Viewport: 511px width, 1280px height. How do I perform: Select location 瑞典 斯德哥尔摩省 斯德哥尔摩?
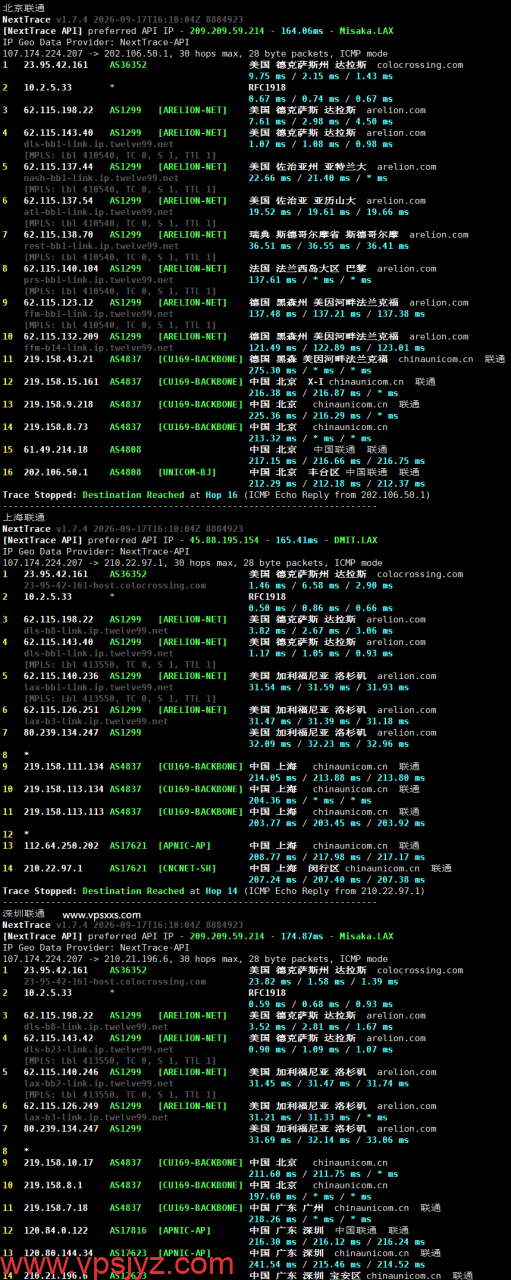(x=323, y=235)
